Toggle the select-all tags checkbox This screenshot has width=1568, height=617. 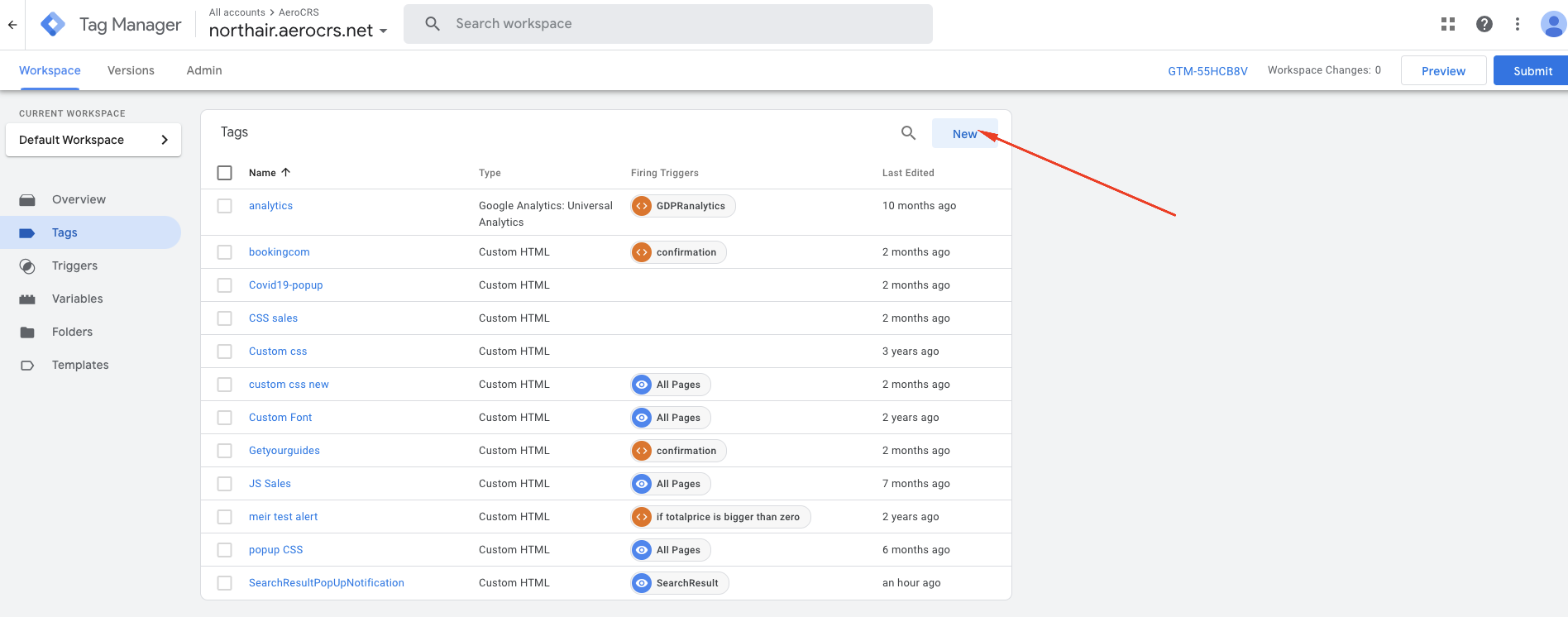coord(224,173)
